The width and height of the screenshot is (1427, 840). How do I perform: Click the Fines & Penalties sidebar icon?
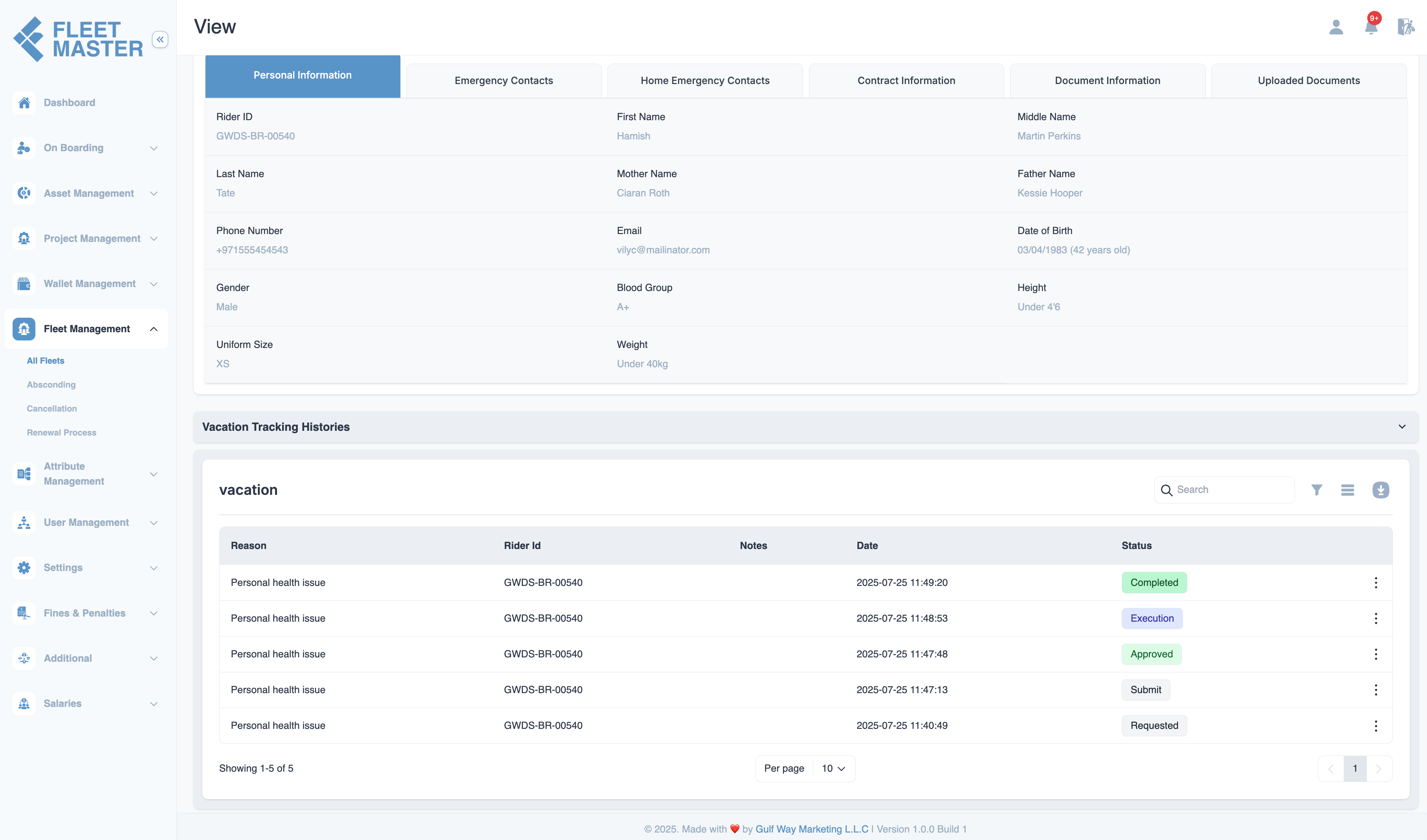tap(24, 613)
